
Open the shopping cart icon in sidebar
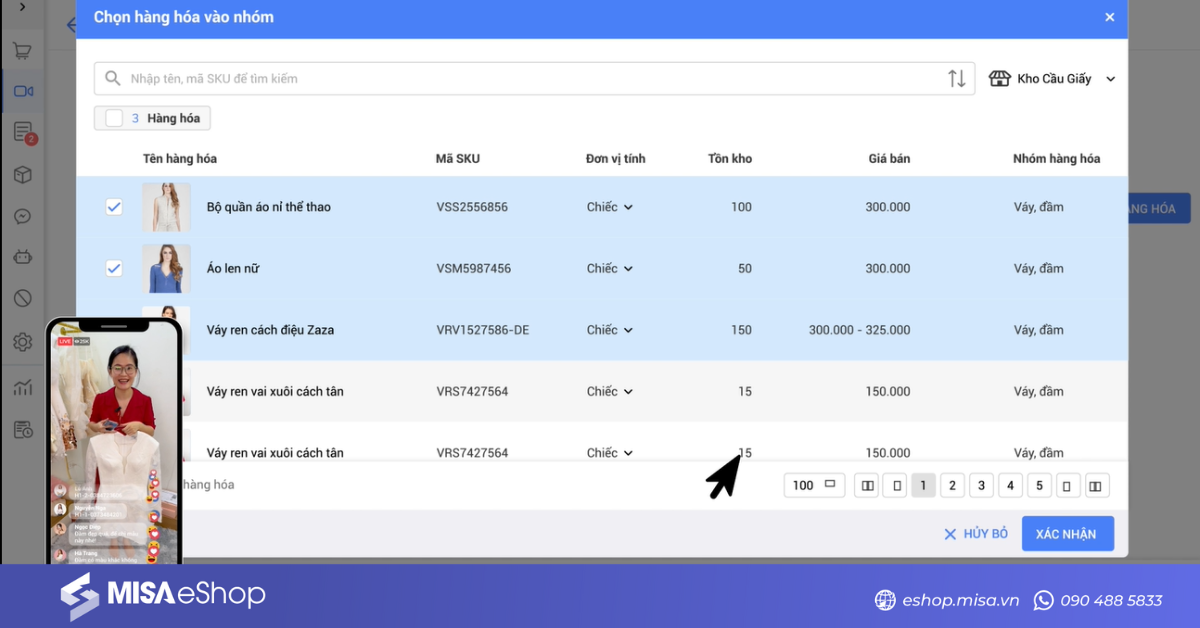22,51
